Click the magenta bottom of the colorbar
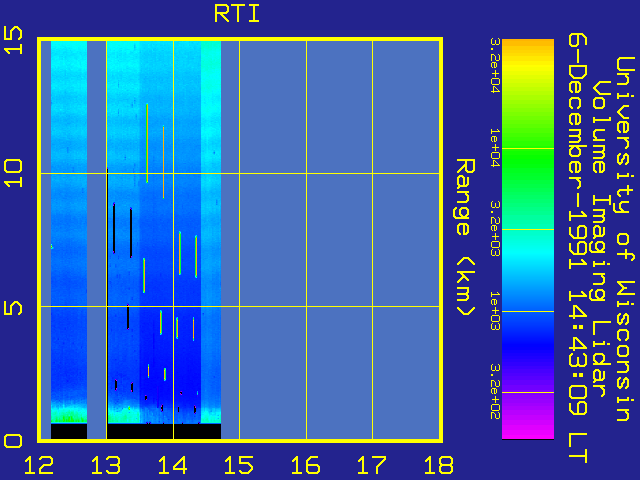Screen dimensions: 640x480 click(528, 429)
